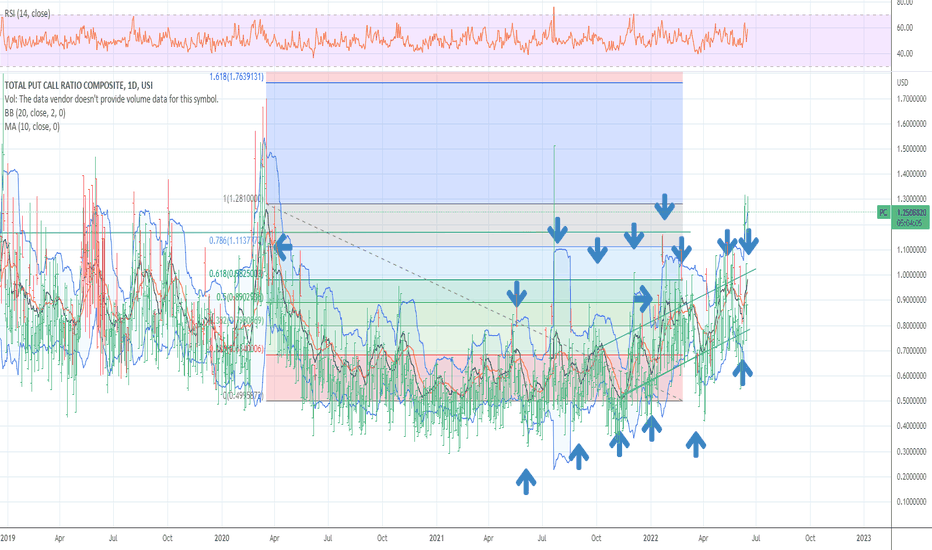
Task: Click the Vol data vendor notice line
Action: (x=111, y=99)
